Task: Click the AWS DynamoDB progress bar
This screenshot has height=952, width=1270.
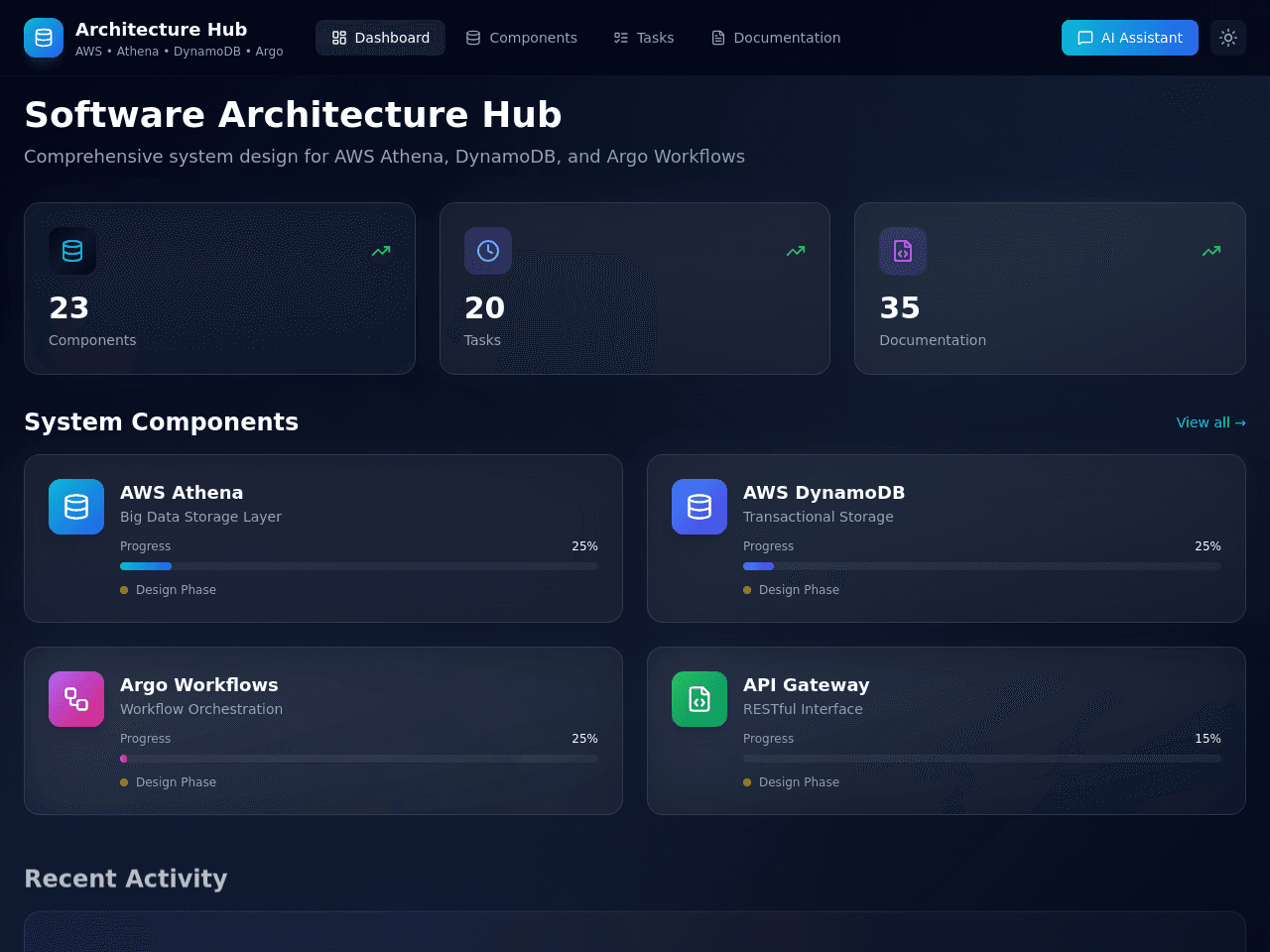Action: [x=982, y=566]
